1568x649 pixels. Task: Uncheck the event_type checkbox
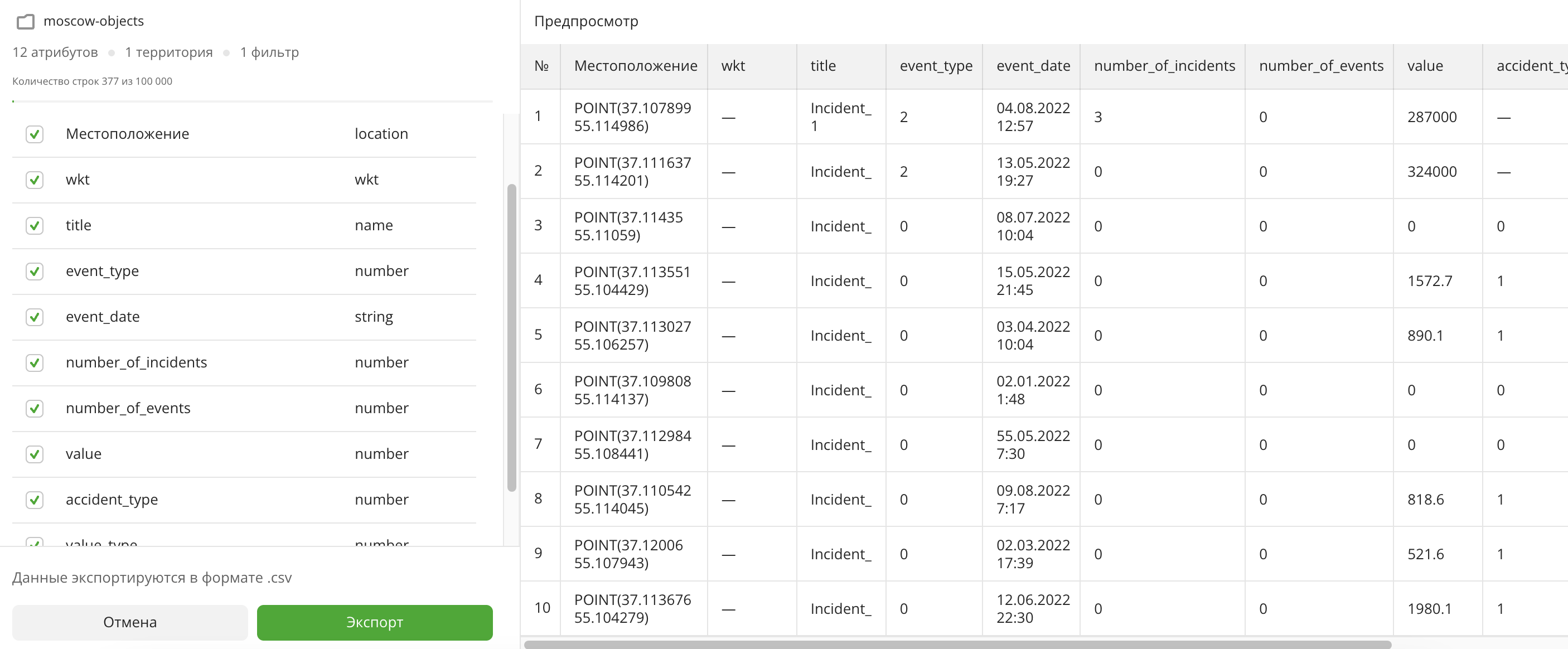coord(35,271)
